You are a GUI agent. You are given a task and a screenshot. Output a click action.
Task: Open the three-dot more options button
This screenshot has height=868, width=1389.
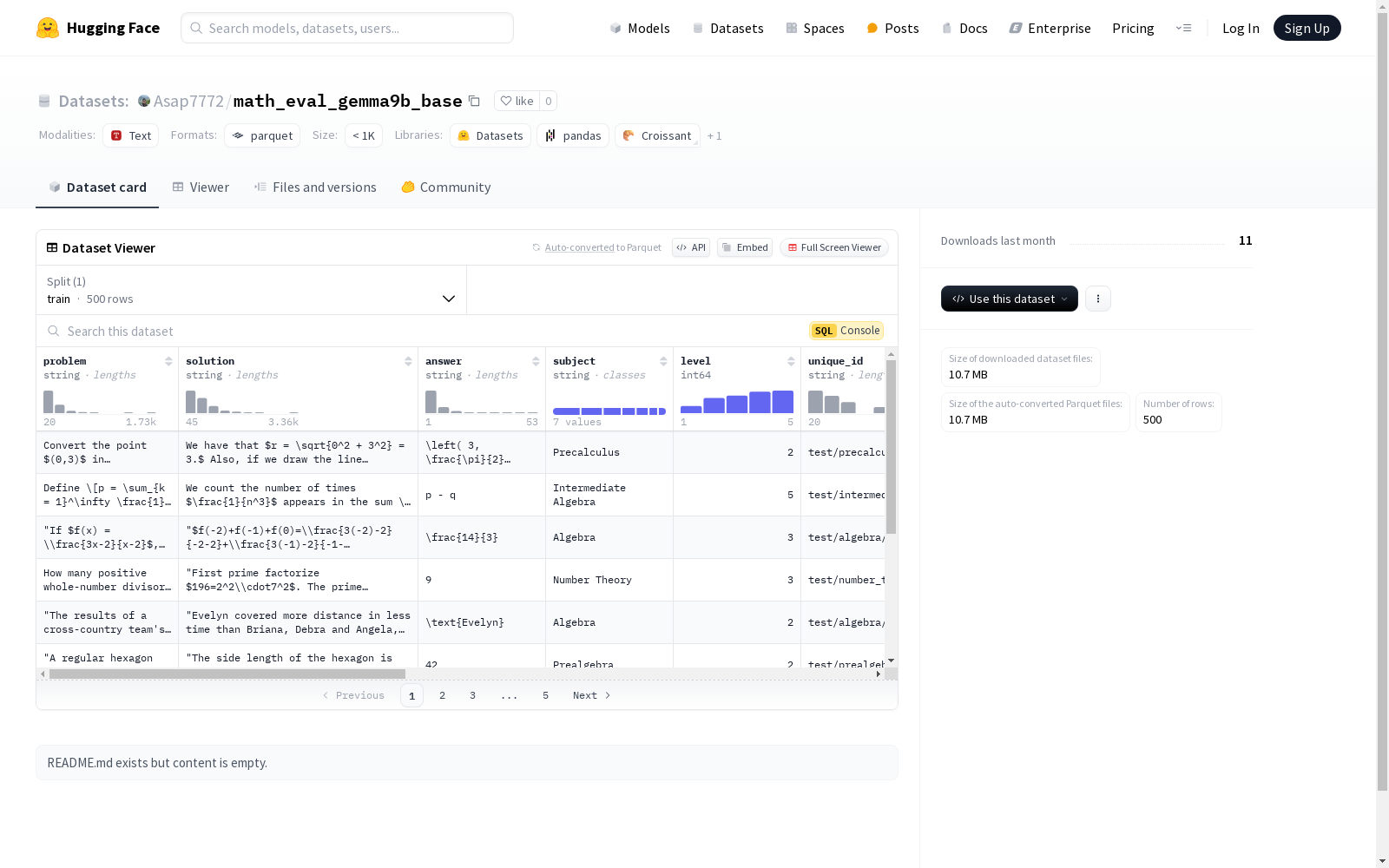[x=1097, y=299]
